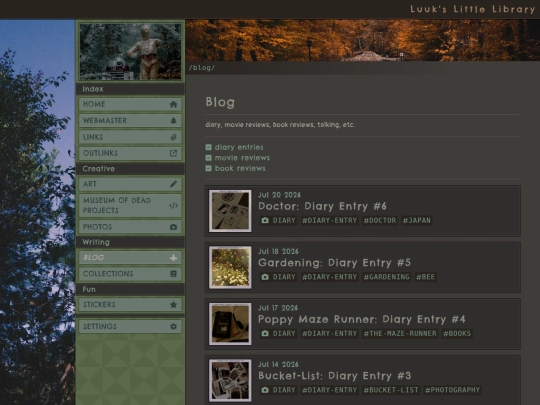540x405 pixels.
Task: Click the camera icon on the PHOTOS row
Action: coord(173,227)
